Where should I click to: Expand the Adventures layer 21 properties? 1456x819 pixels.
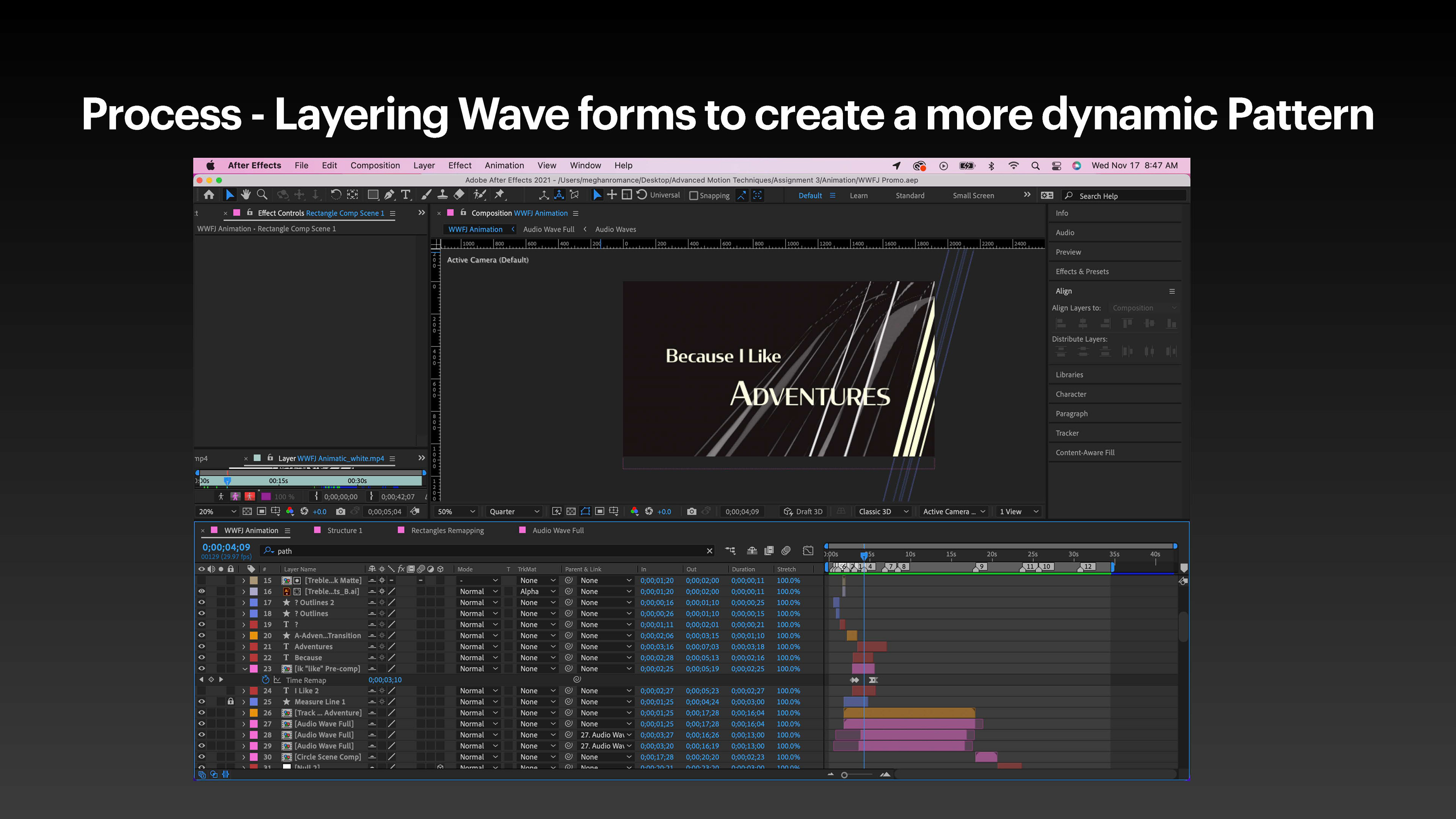pos(244,646)
